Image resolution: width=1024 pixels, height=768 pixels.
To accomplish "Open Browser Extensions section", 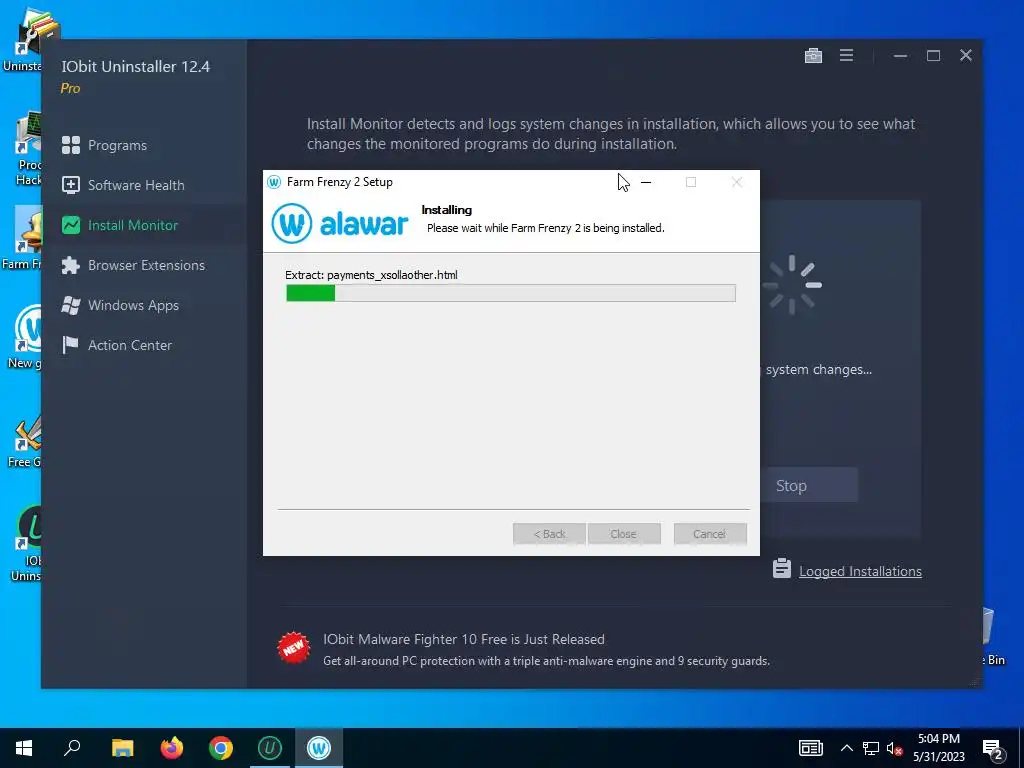I will (144, 265).
